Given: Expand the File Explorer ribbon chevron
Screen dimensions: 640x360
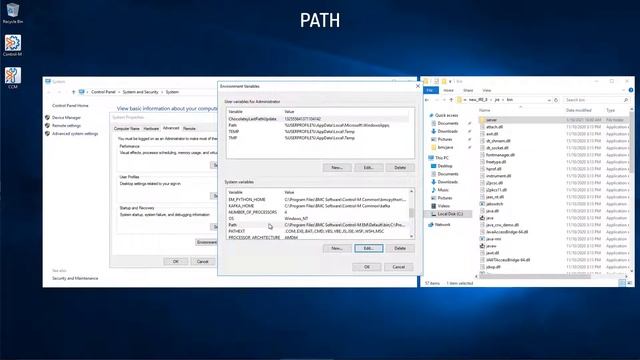Looking at the screenshot, I should [624, 90].
